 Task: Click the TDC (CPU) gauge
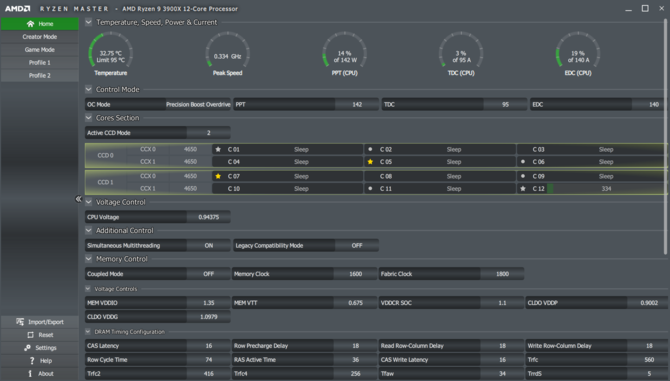pyautogui.click(x=461, y=53)
